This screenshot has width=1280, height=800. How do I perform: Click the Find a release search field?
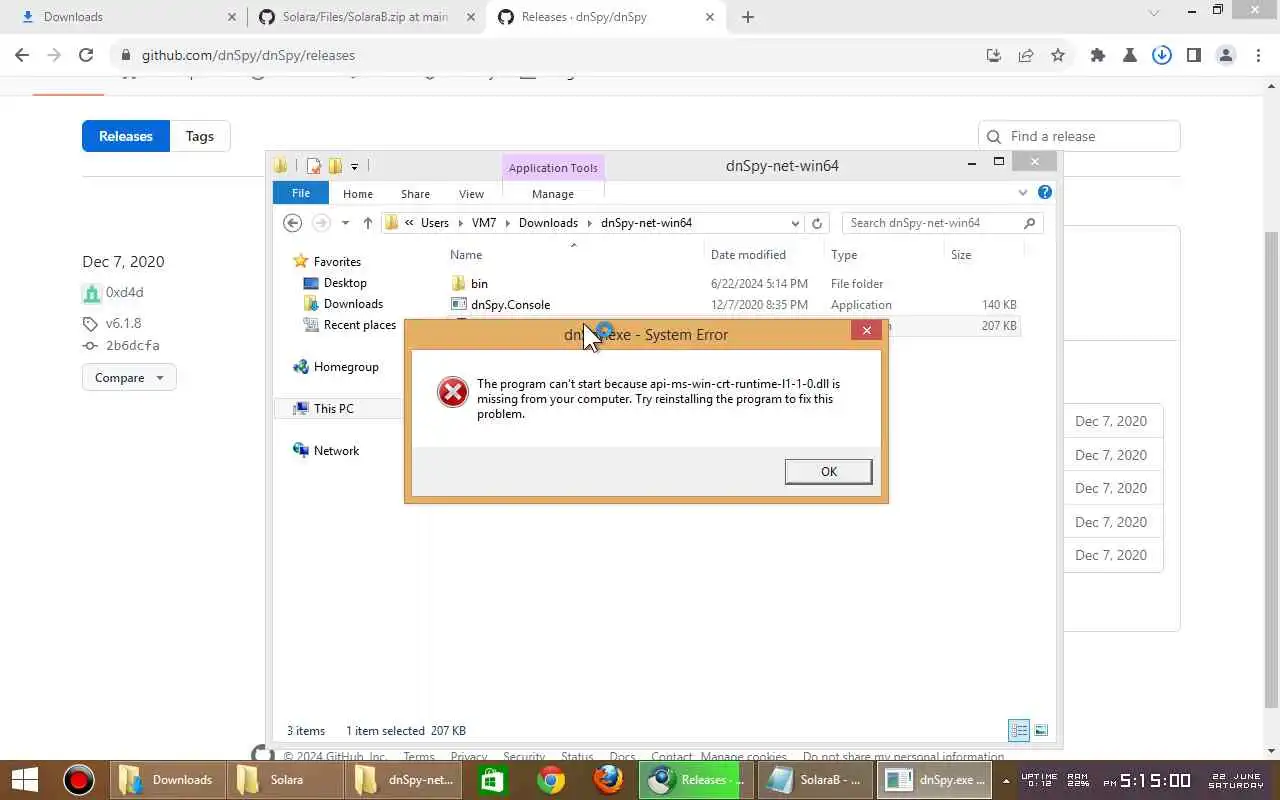[x=1080, y=136]
